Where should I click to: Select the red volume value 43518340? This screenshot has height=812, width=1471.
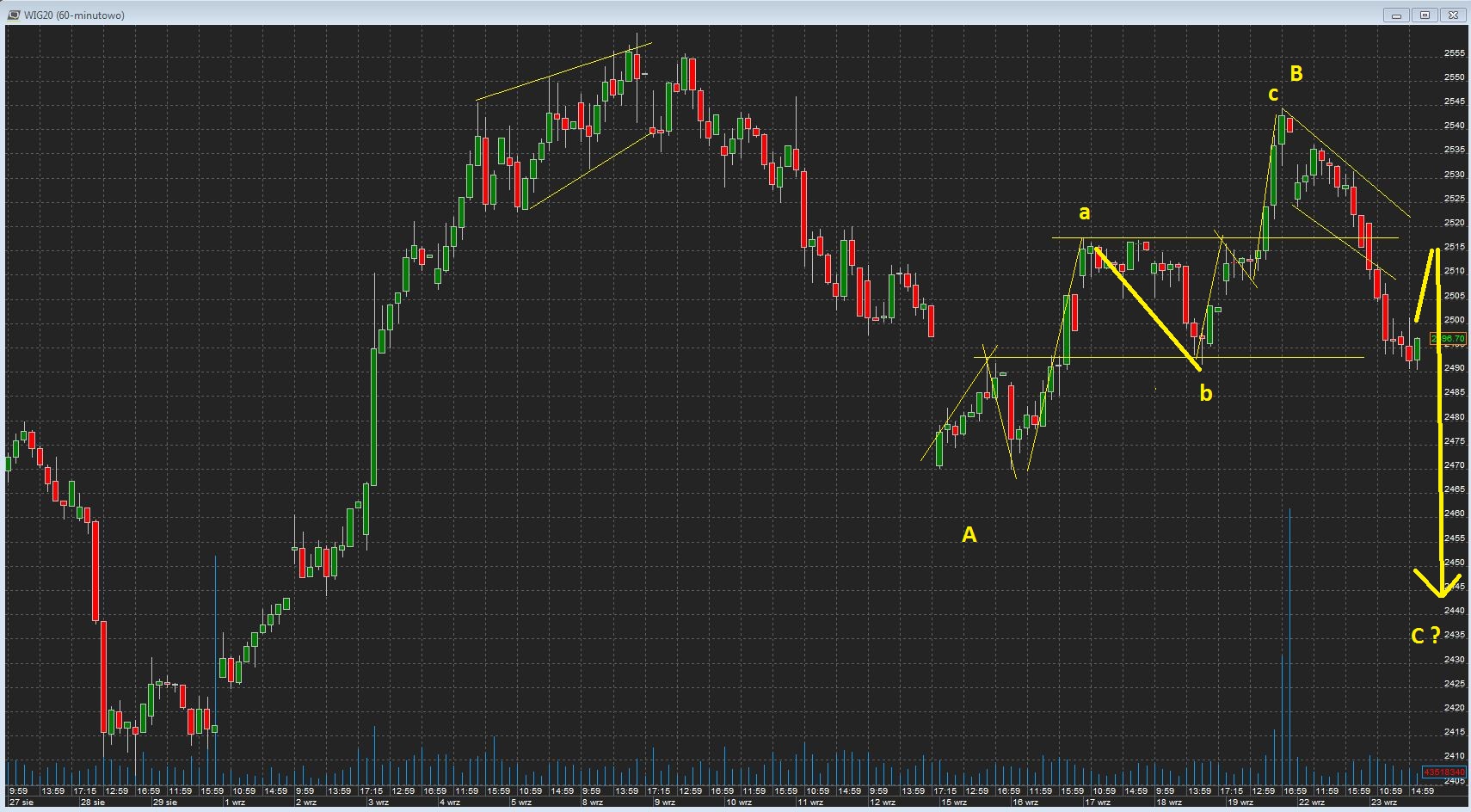(1444, 772)
